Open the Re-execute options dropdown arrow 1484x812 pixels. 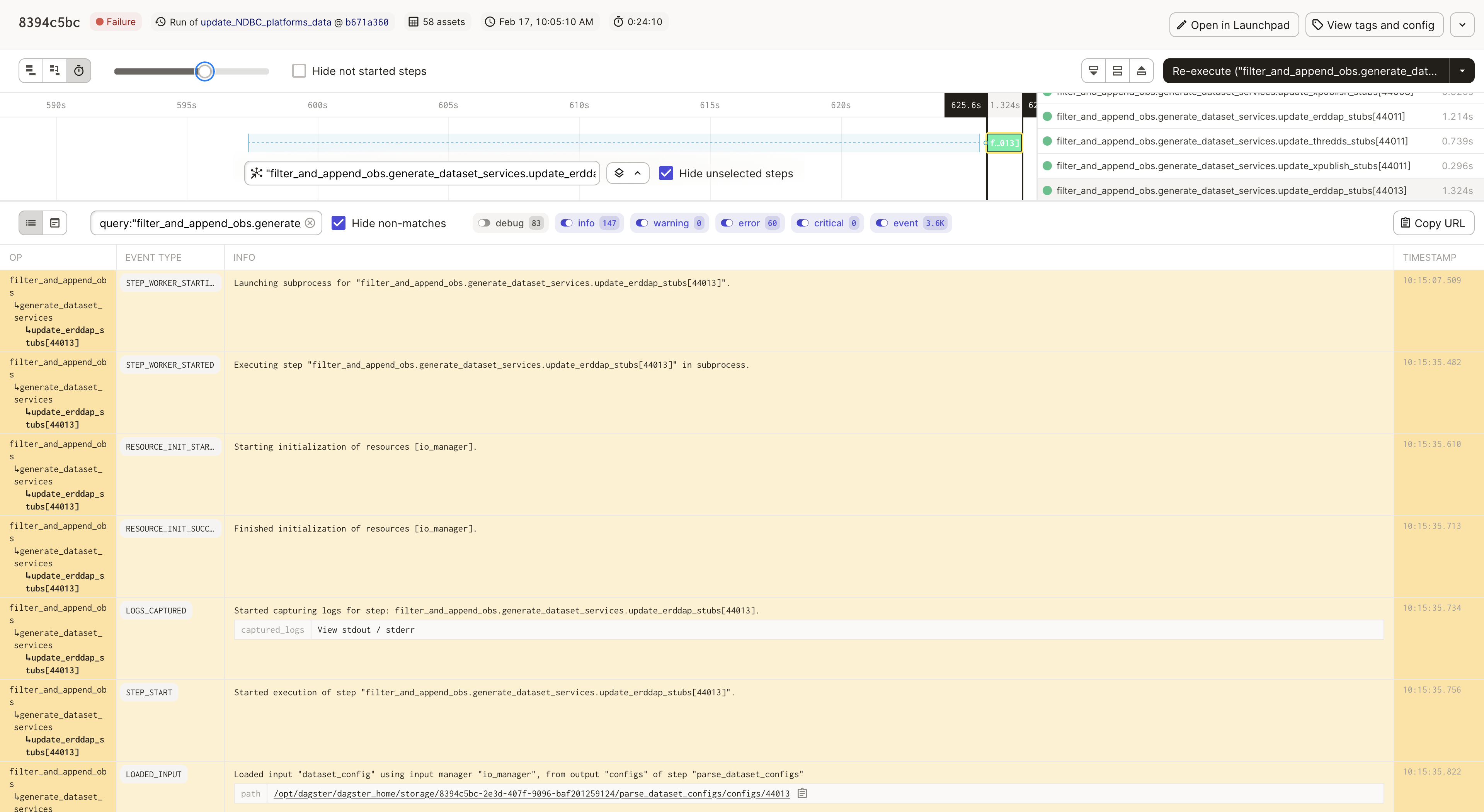(1463, 70)
